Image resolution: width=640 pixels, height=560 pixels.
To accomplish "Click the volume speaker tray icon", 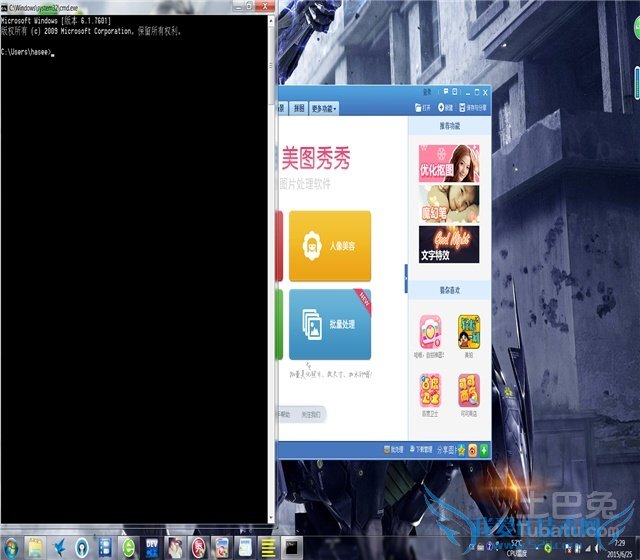I will [598, 548].
